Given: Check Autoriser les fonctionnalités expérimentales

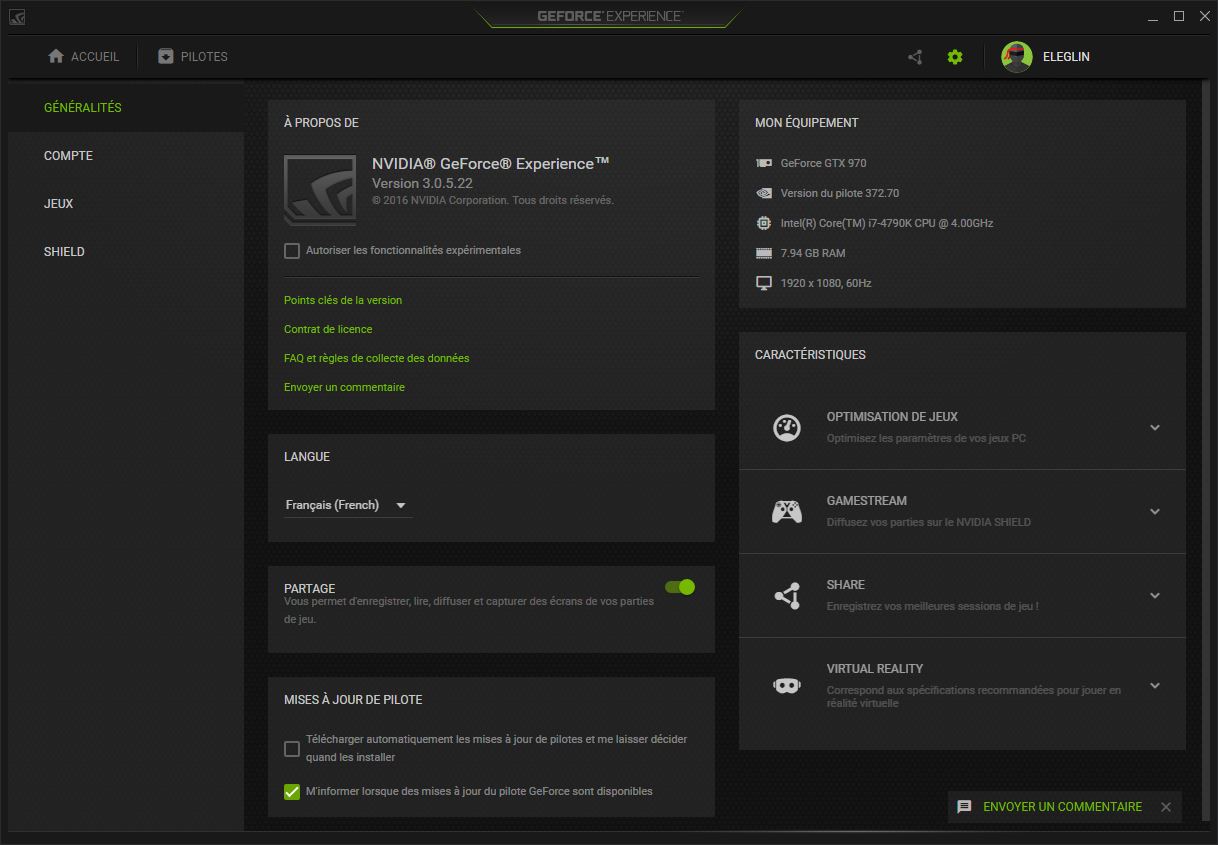Looking at the screenshot, I should 291,250.
